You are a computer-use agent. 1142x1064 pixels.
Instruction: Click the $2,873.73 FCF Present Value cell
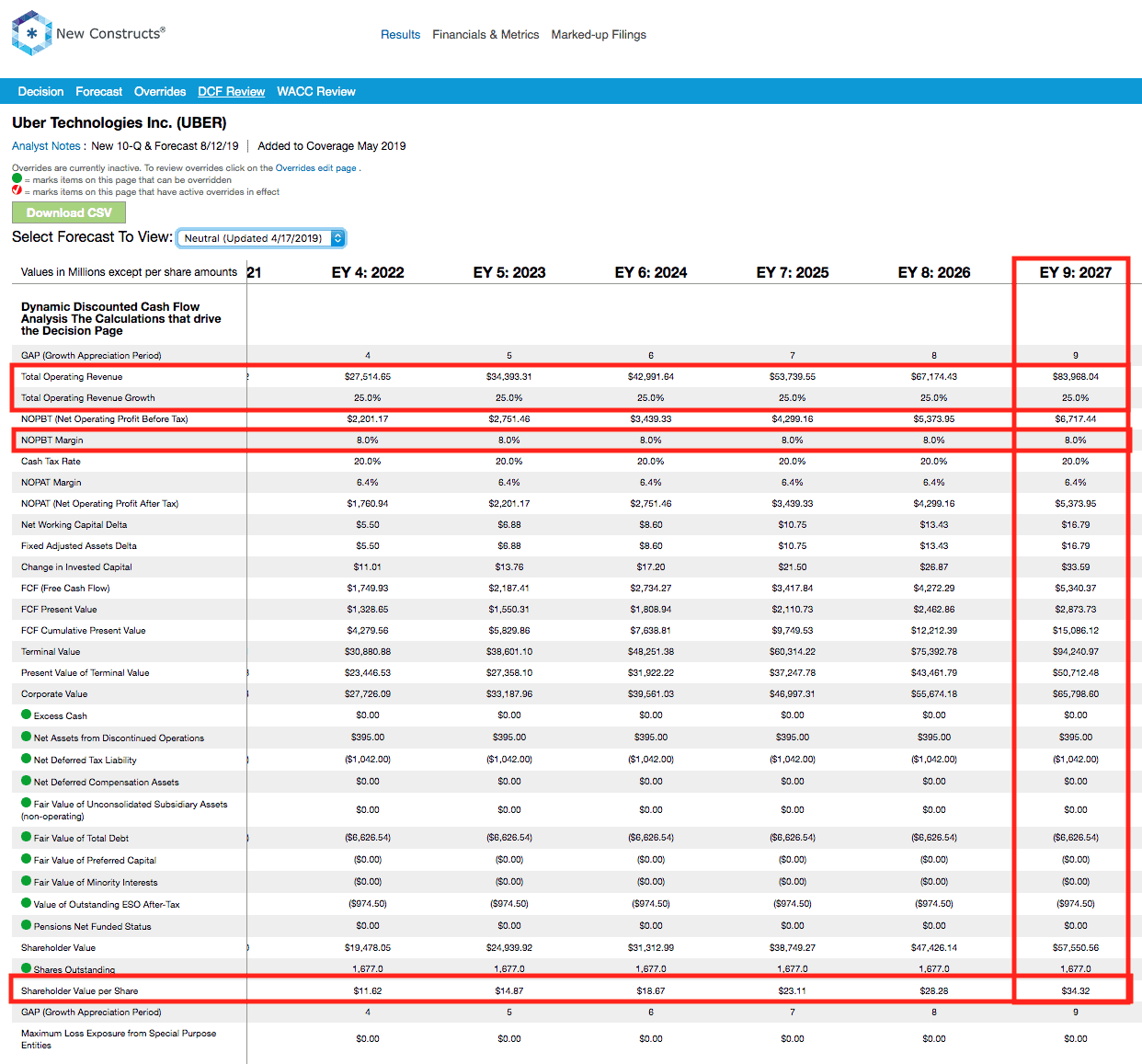[1076, 610]
